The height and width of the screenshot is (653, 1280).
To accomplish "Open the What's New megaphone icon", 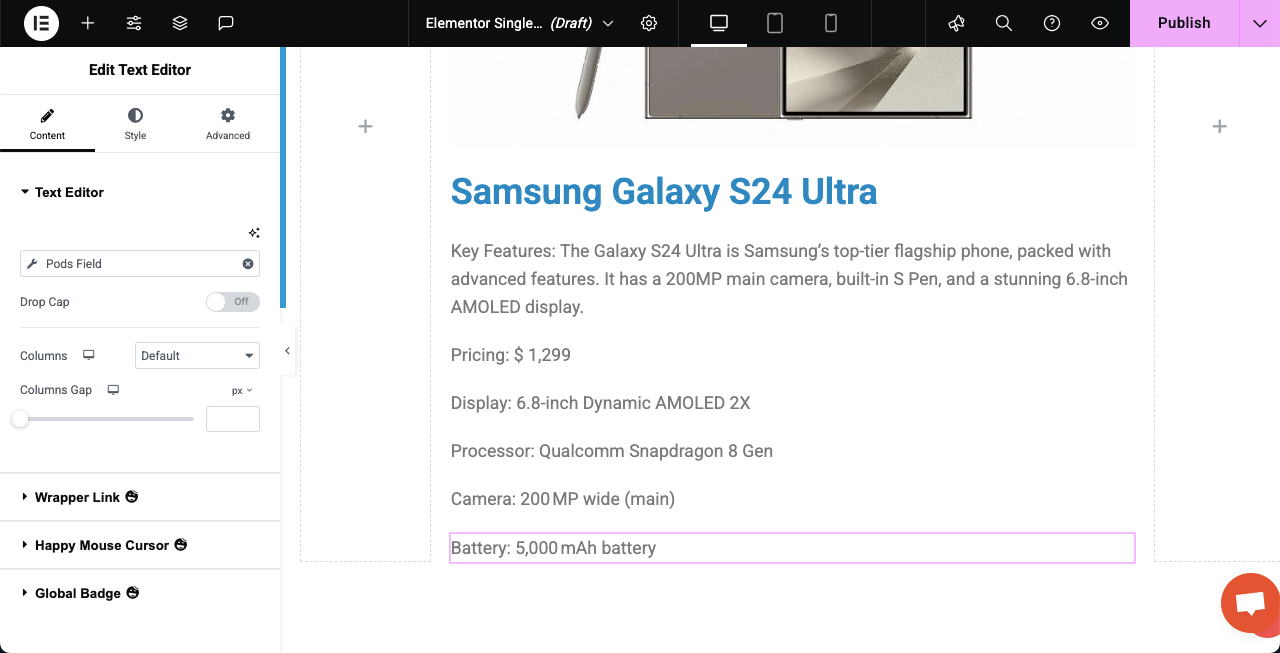I will click(956, 23).
